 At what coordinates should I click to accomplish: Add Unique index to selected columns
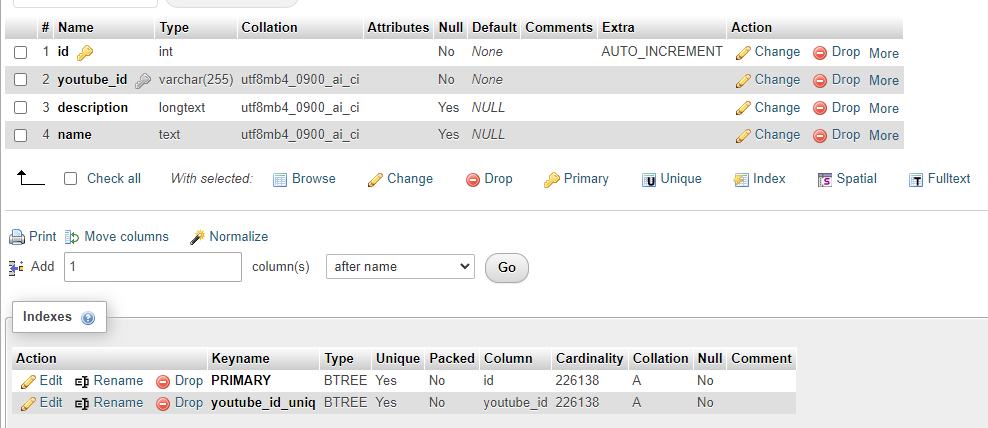point(671,179)
